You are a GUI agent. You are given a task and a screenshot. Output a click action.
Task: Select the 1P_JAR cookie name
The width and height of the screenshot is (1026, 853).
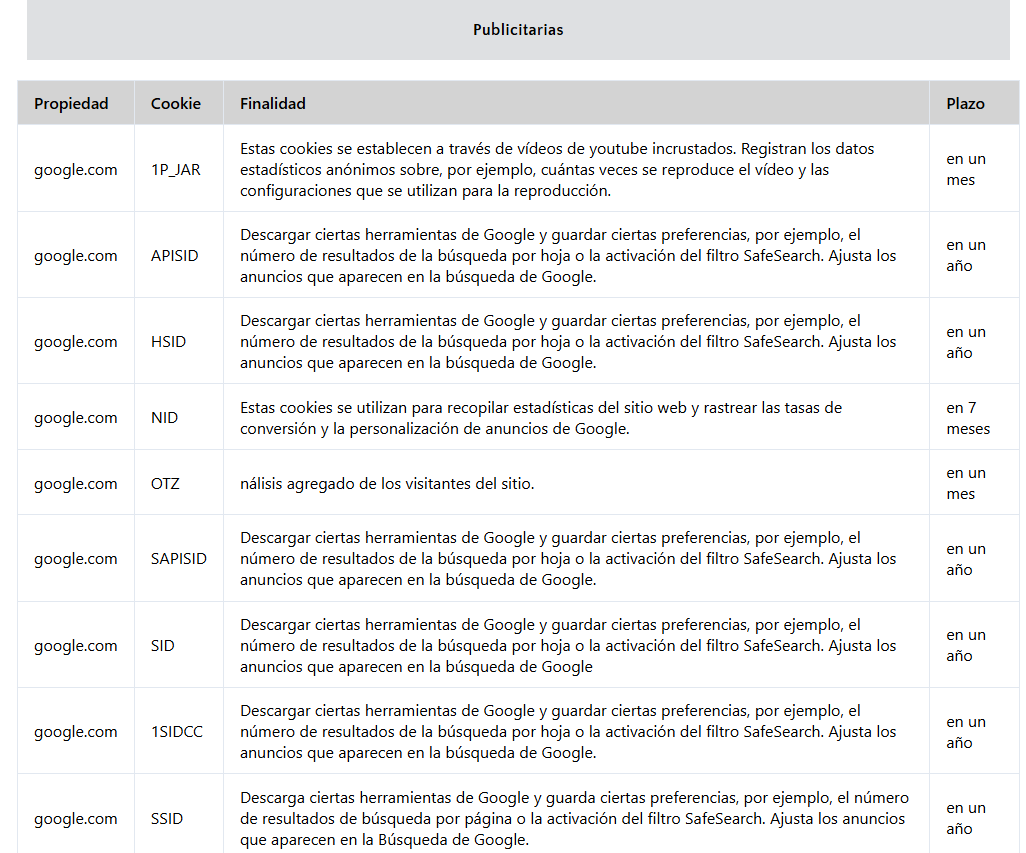tap(176, 170)
